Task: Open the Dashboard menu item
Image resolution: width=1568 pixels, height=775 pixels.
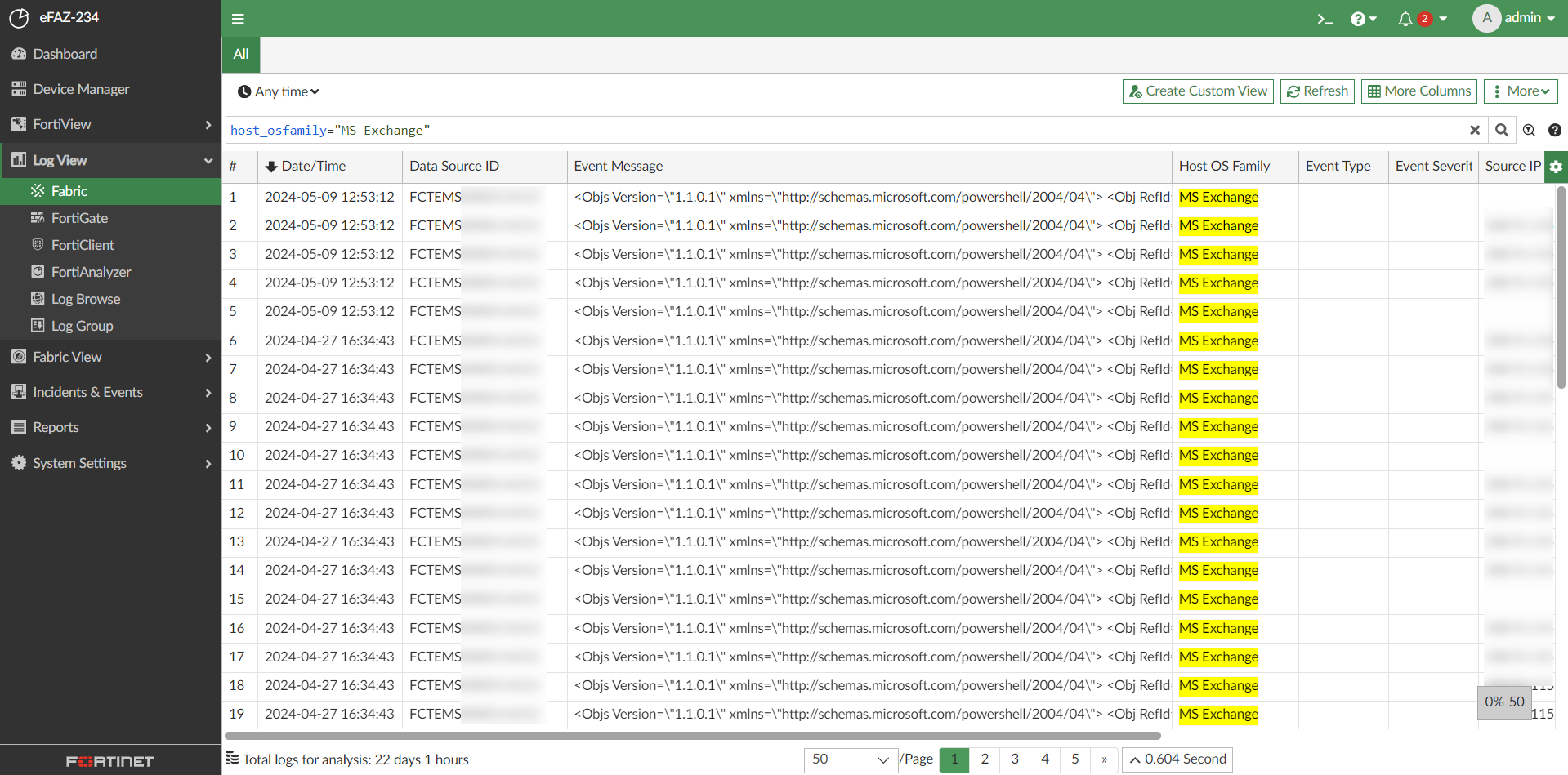Action: pos(65,54)
